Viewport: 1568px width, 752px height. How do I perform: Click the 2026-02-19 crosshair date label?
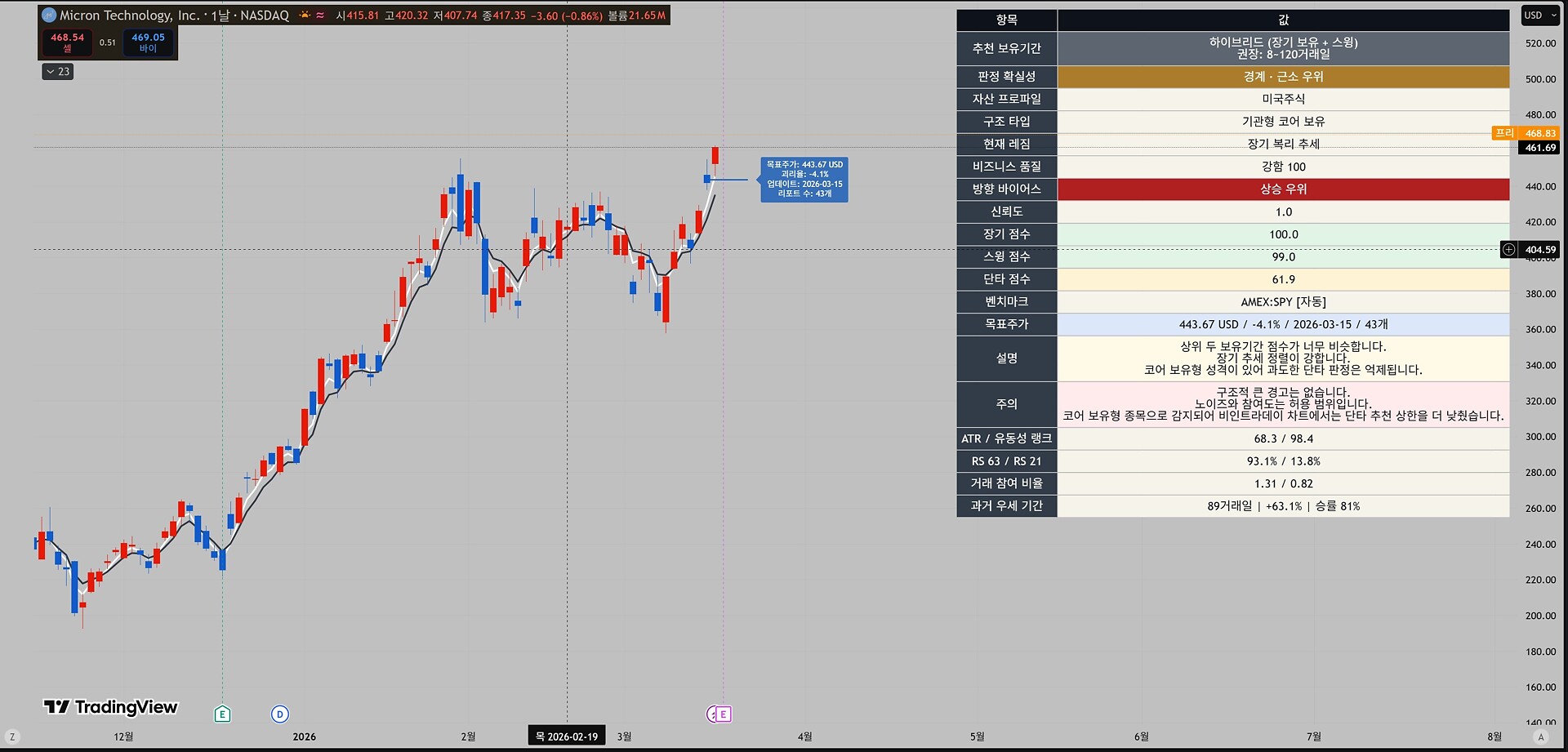point(567,736)
